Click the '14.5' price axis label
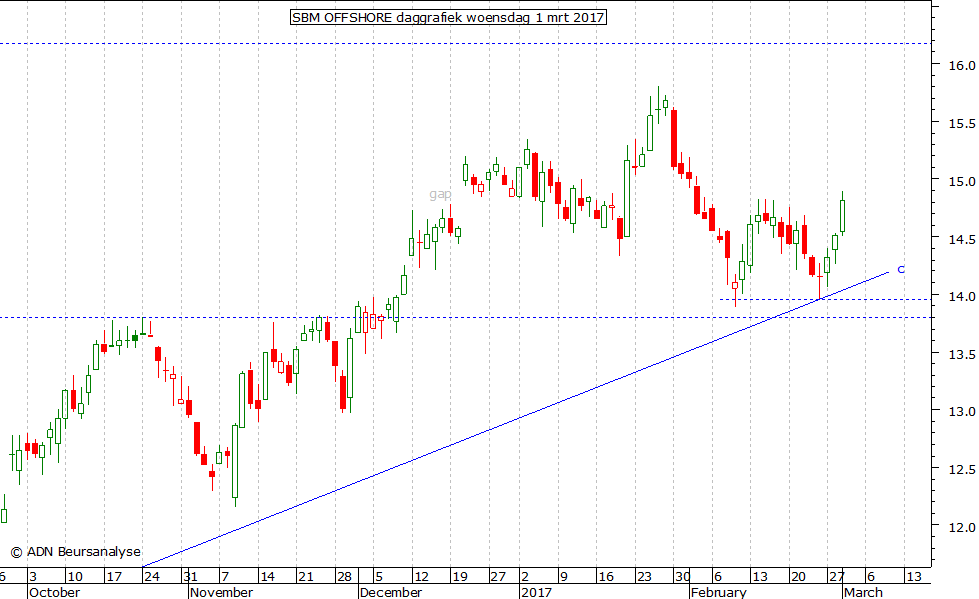The width and height of the screenshot is (979, 599). pos(962,239)
